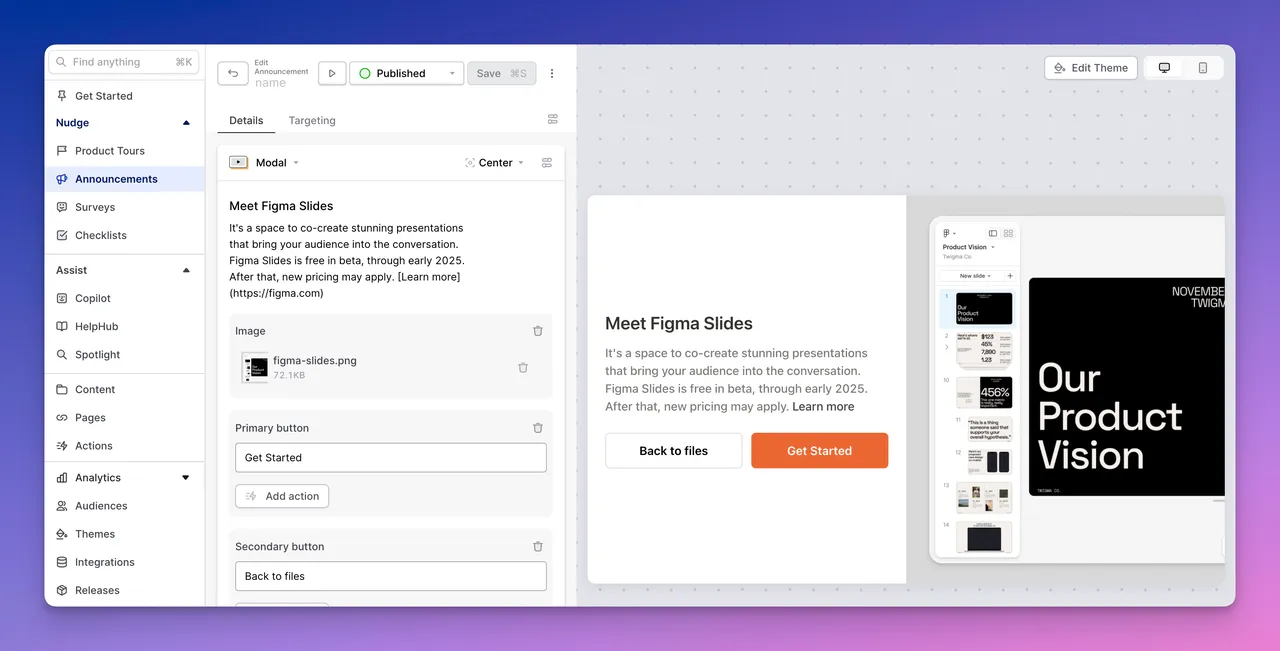Click the back arrow button in editor header
This screenshot has width=1280, height=651.
[x=233, y=73]
